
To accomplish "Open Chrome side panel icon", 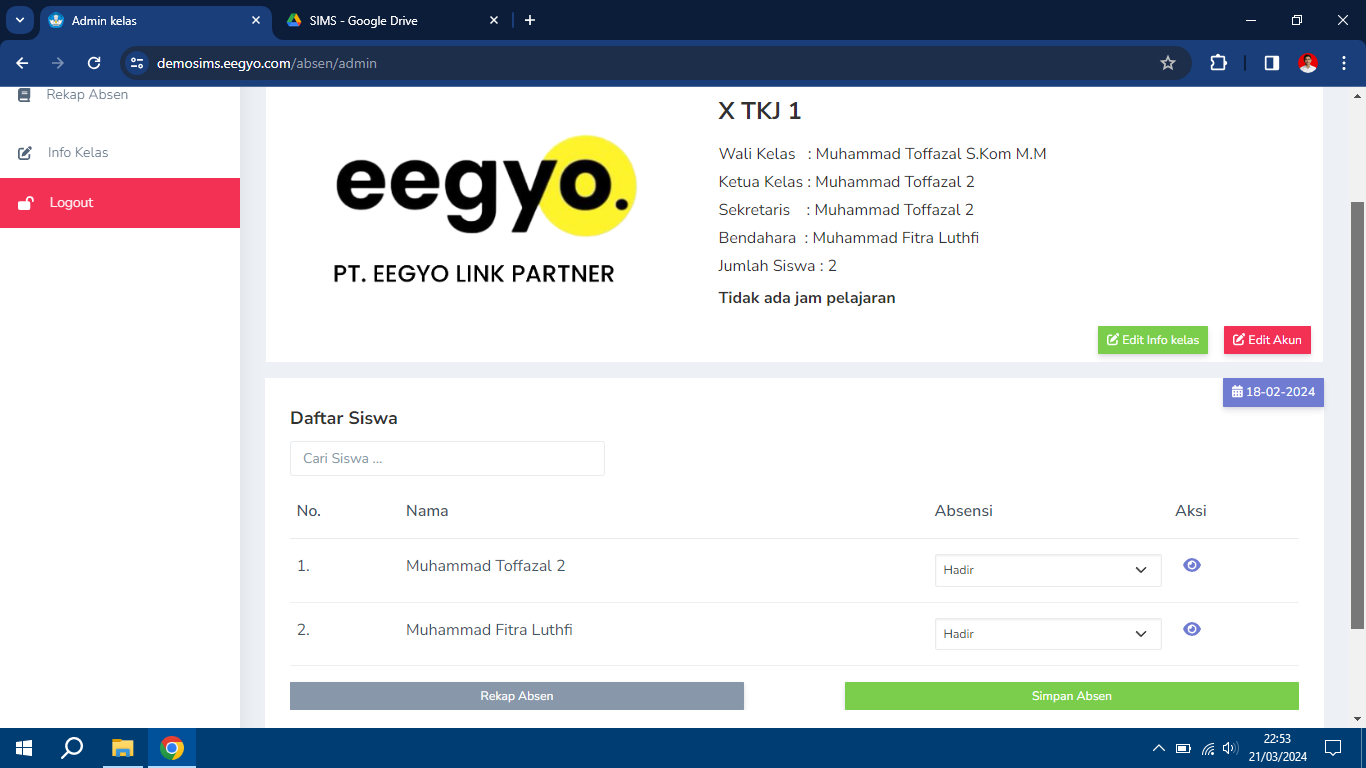I will [1271, 63].
